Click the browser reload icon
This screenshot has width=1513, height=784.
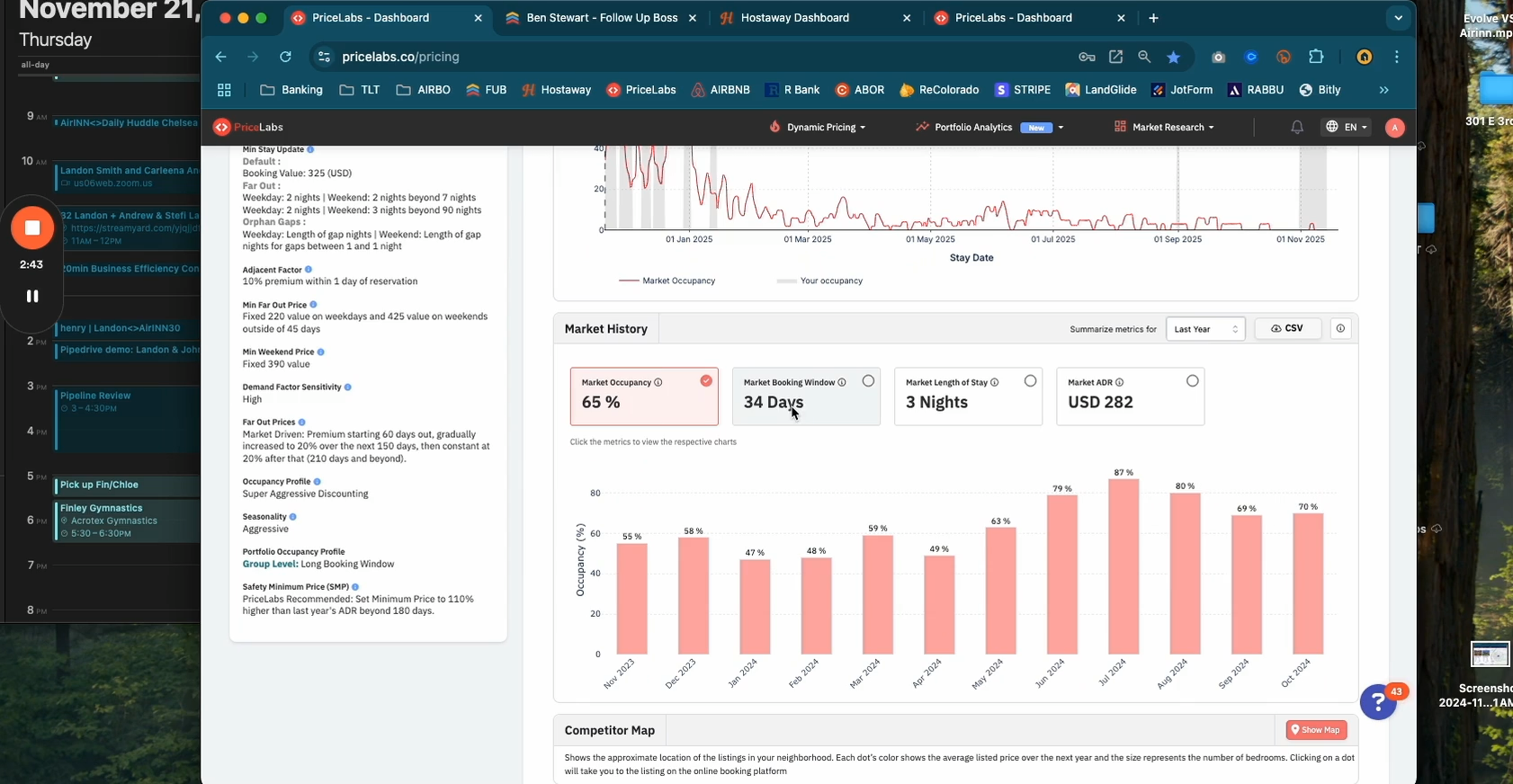pyautogui.click(x=285, y=57)
